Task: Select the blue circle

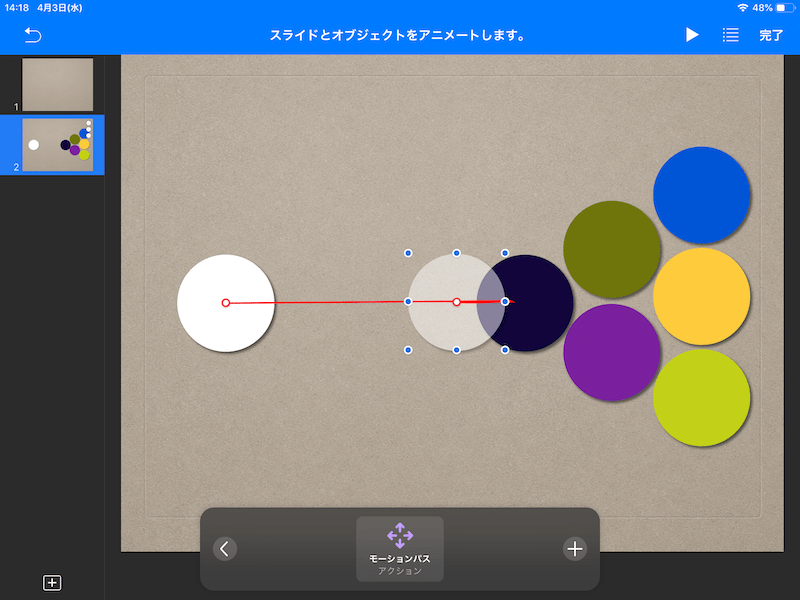Action: 702,195
